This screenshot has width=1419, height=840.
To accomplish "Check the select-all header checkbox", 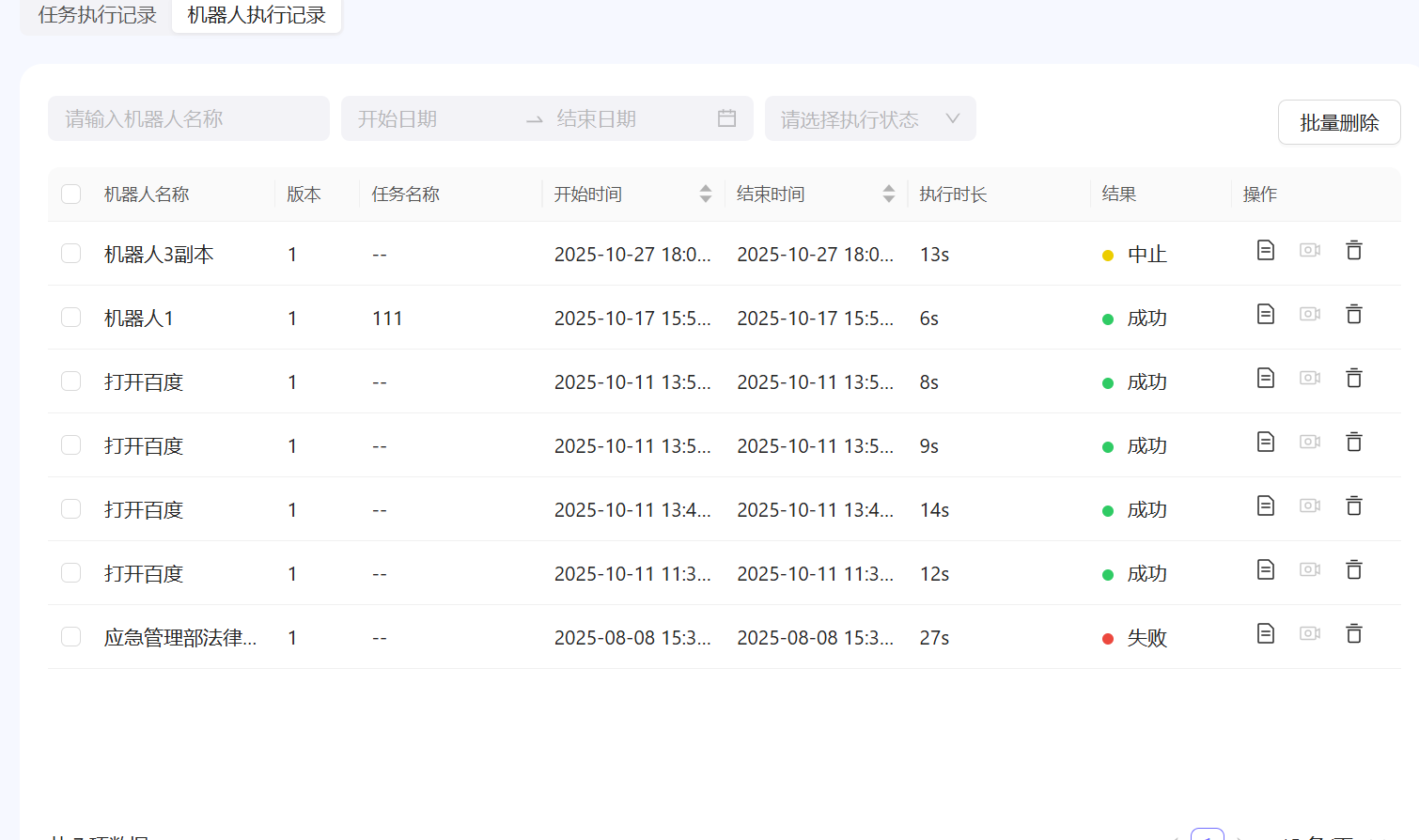I will pos(71,194).
